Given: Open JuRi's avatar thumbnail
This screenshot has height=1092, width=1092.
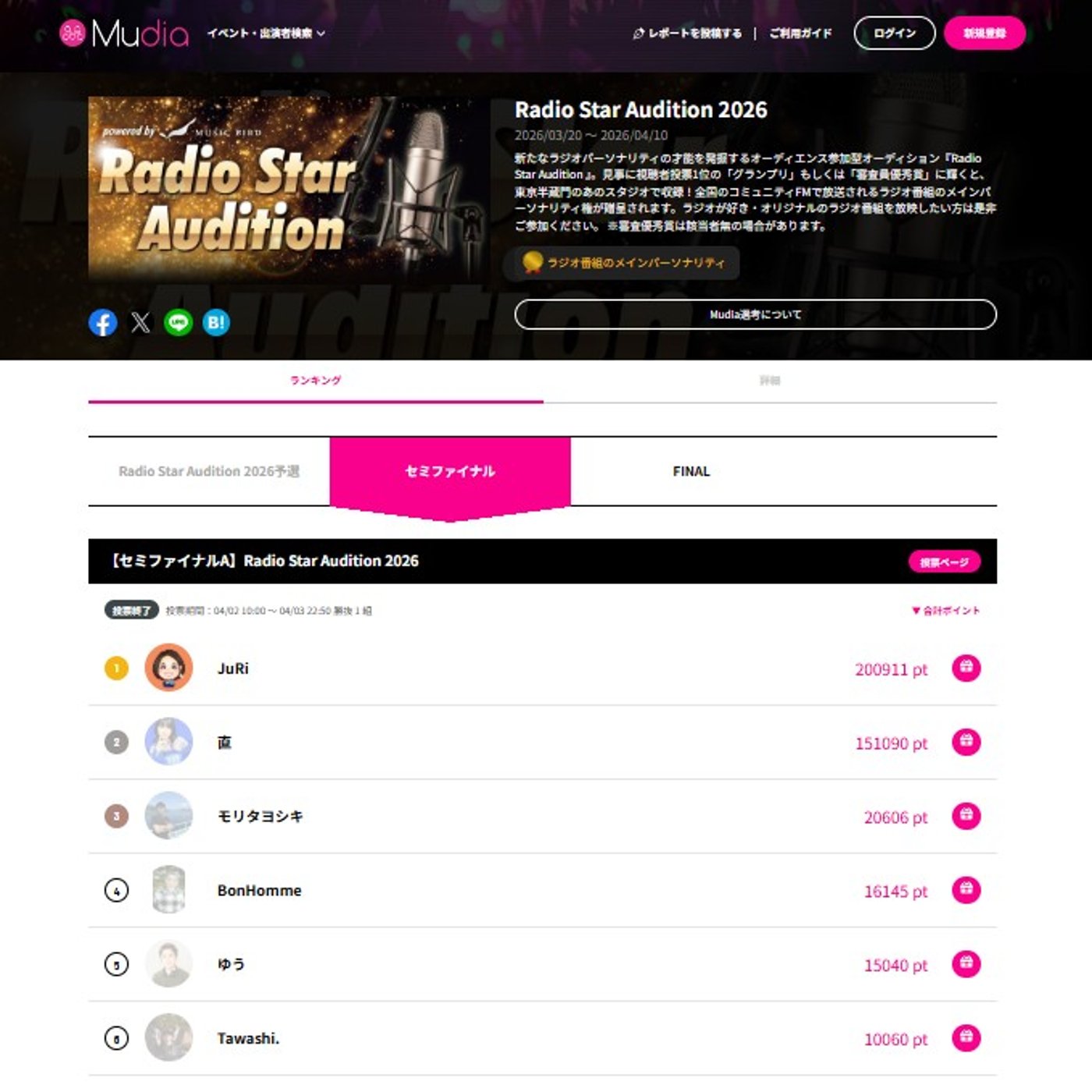Looking at the screenshot, I should click(168, 668).
